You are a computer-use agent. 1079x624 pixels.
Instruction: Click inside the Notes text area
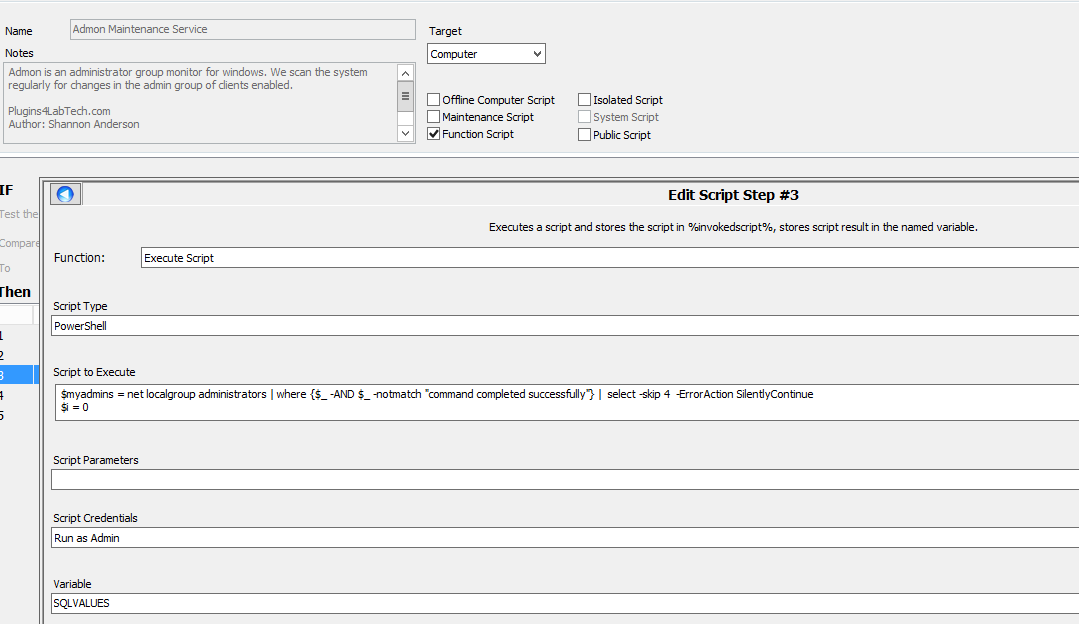(200, 102)
